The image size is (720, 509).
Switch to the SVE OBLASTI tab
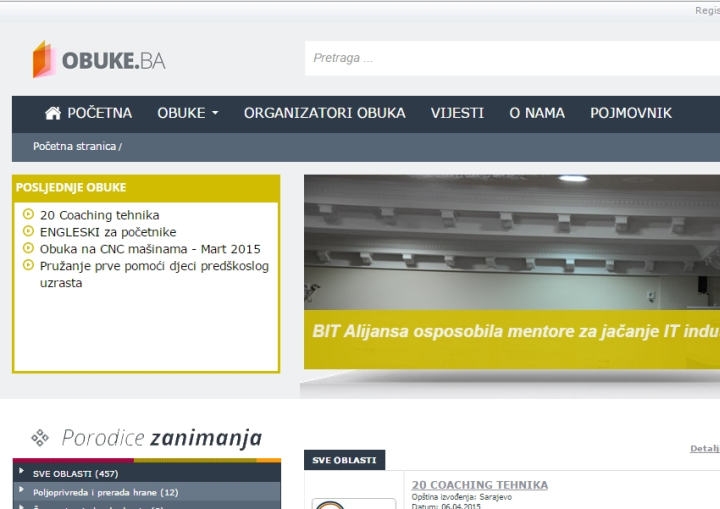(344, 460)
